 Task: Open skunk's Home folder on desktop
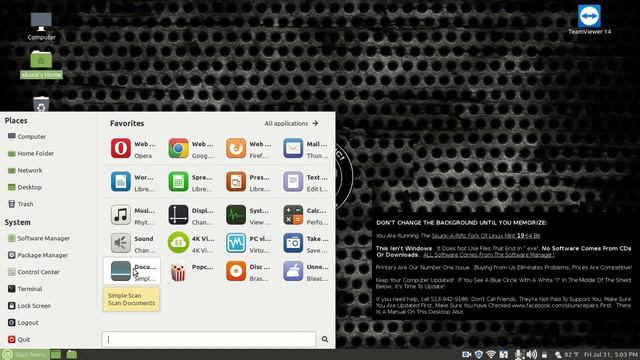pos(41,64)
